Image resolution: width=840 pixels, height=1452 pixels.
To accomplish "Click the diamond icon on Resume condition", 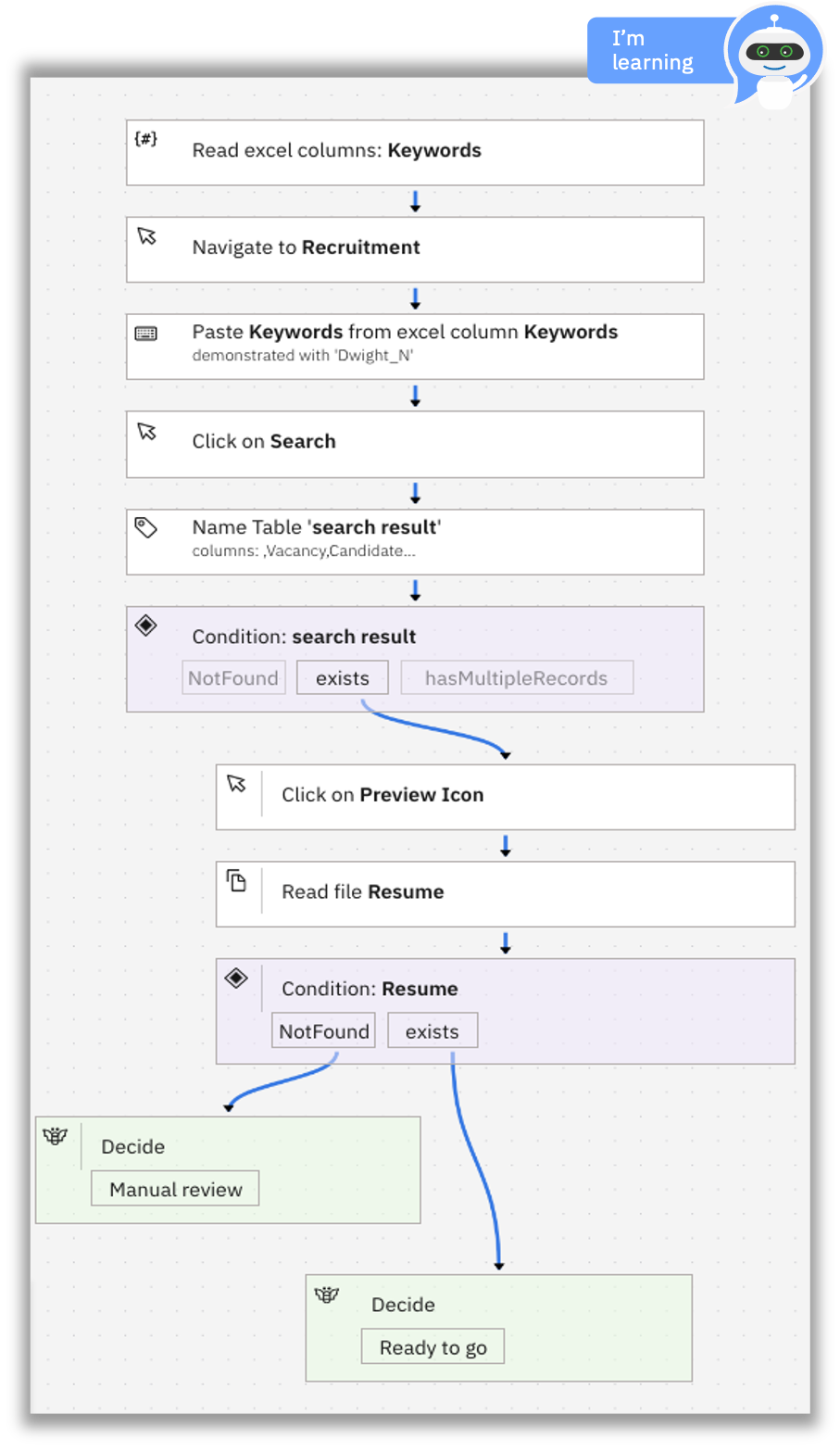I will pyautogui.click(x=236, y=978).
